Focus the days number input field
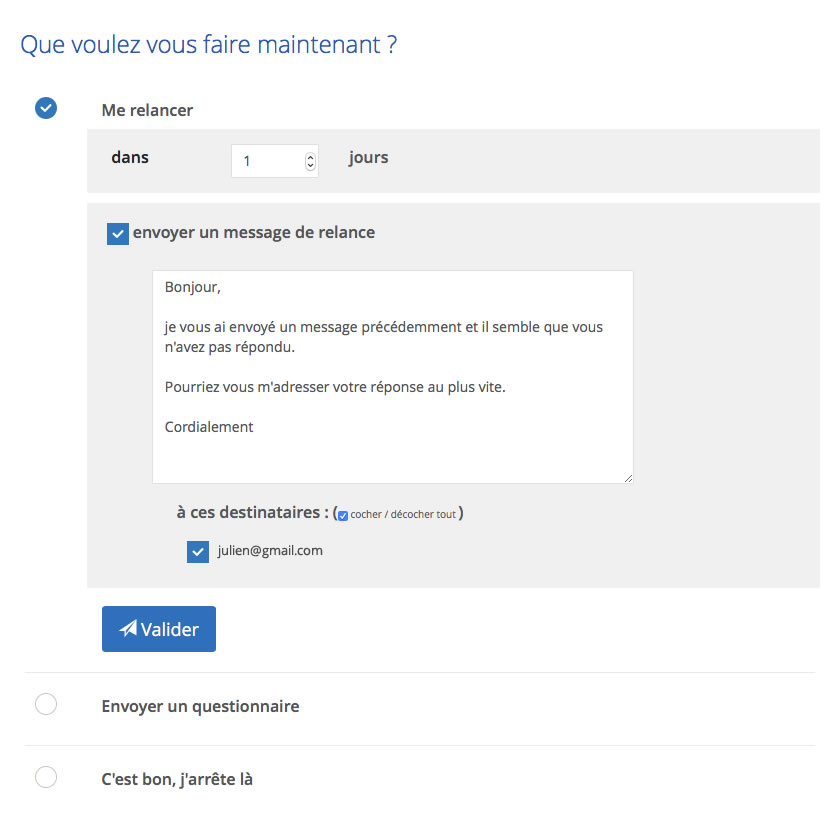 tap(275, 161)
